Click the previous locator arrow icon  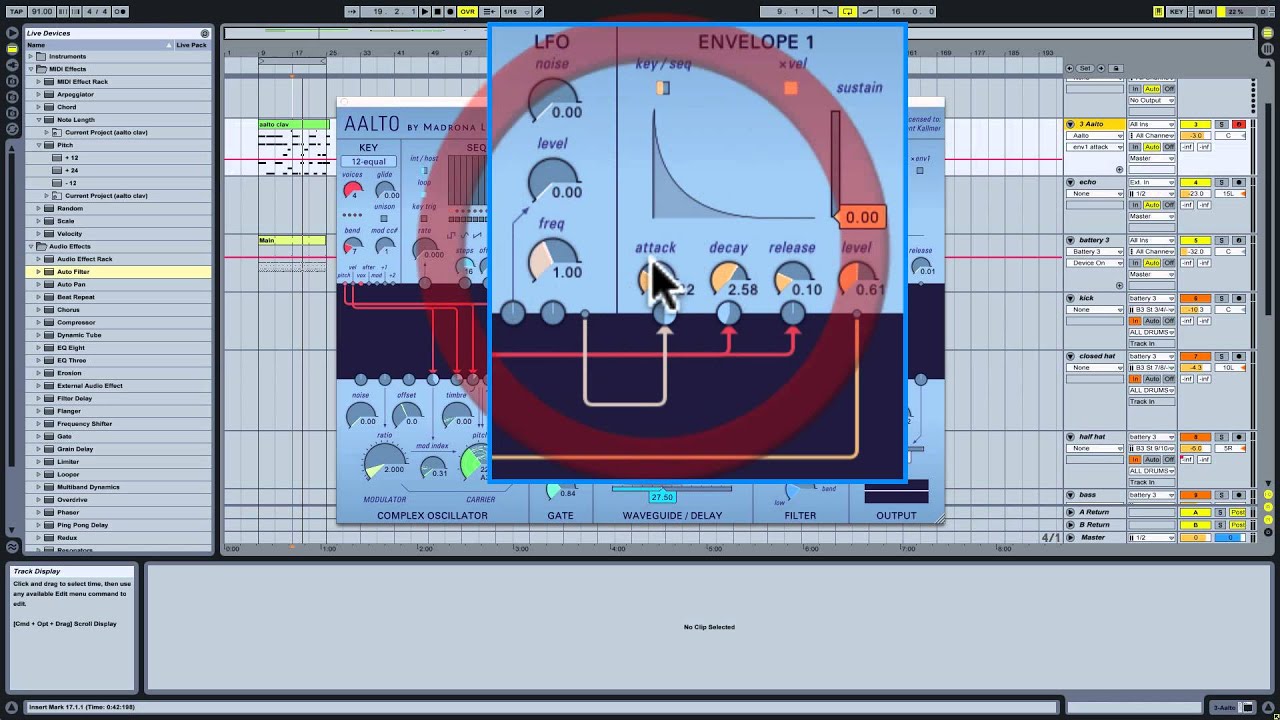pos(1071,68)
